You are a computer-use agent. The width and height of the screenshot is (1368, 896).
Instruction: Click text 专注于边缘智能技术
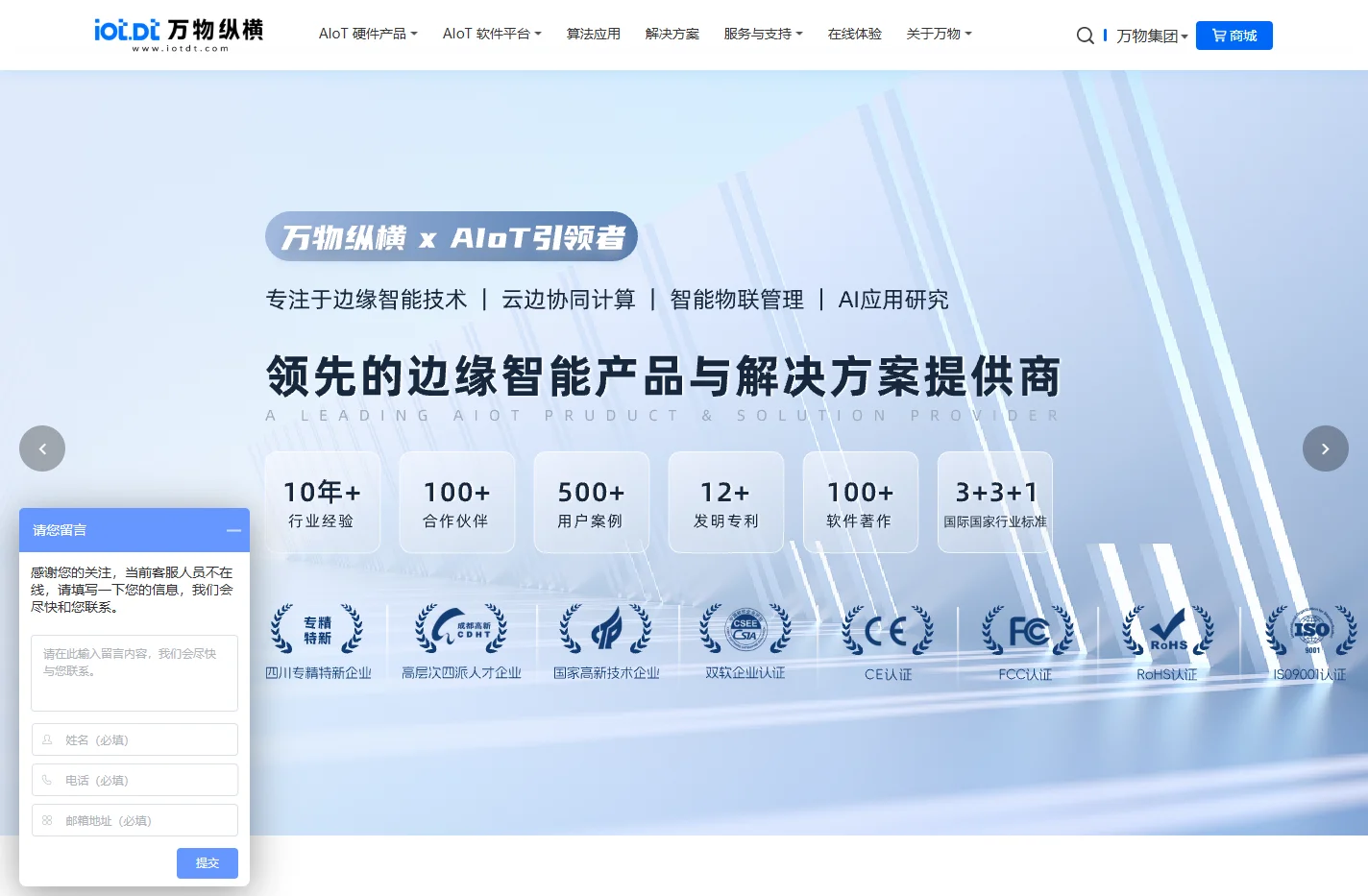(366, 300)
